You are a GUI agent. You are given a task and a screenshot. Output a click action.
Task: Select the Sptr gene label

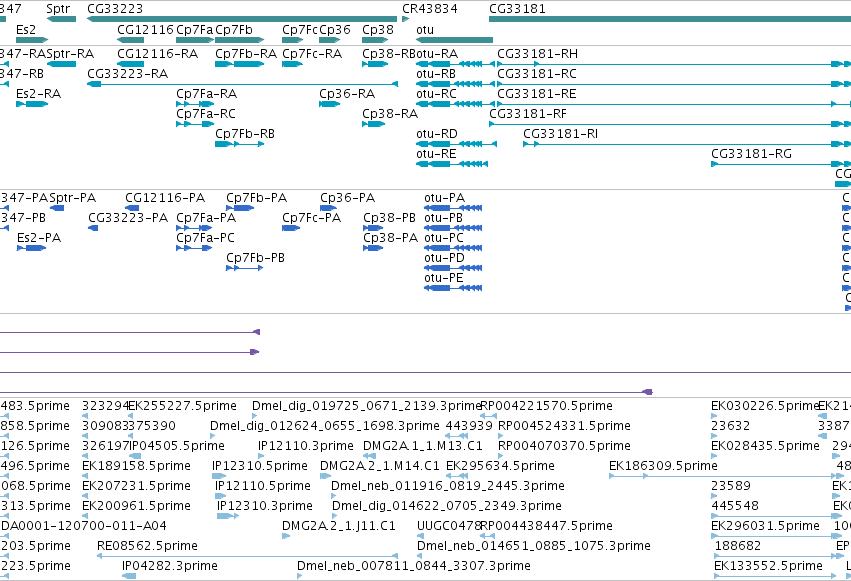tap(58, 9)
